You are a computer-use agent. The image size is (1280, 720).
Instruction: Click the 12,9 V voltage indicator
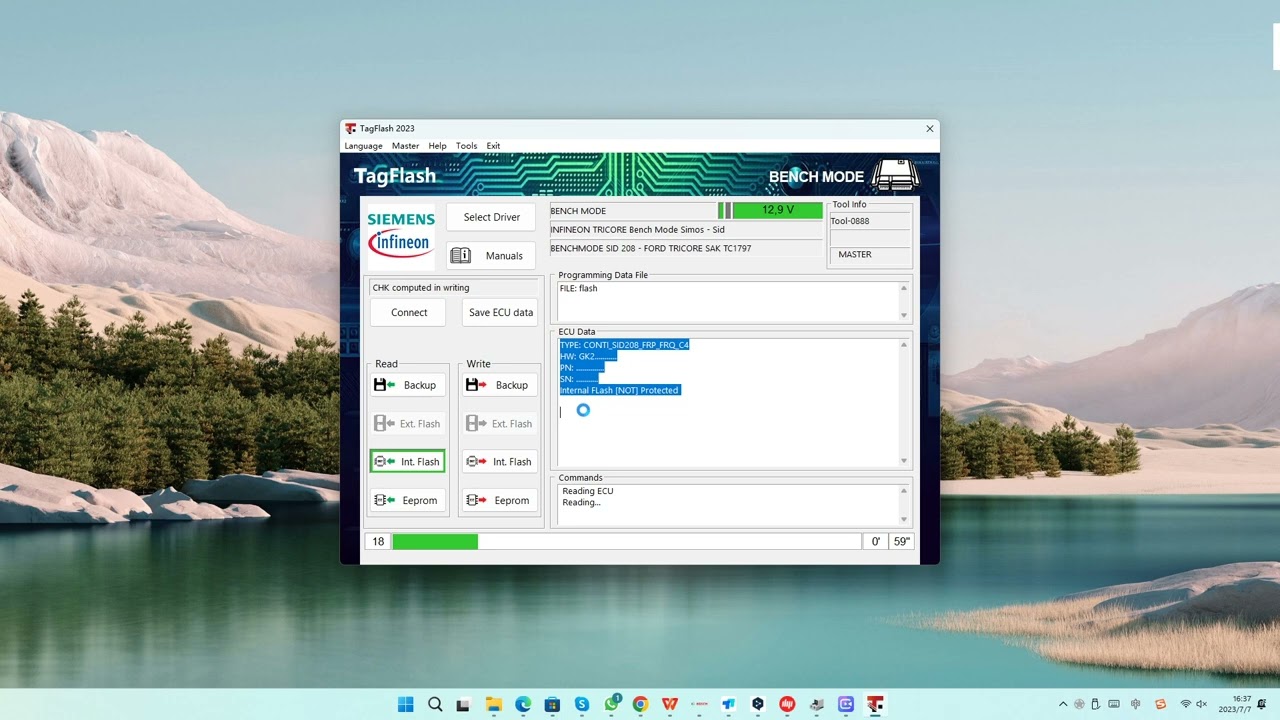[x=777, y=210]
